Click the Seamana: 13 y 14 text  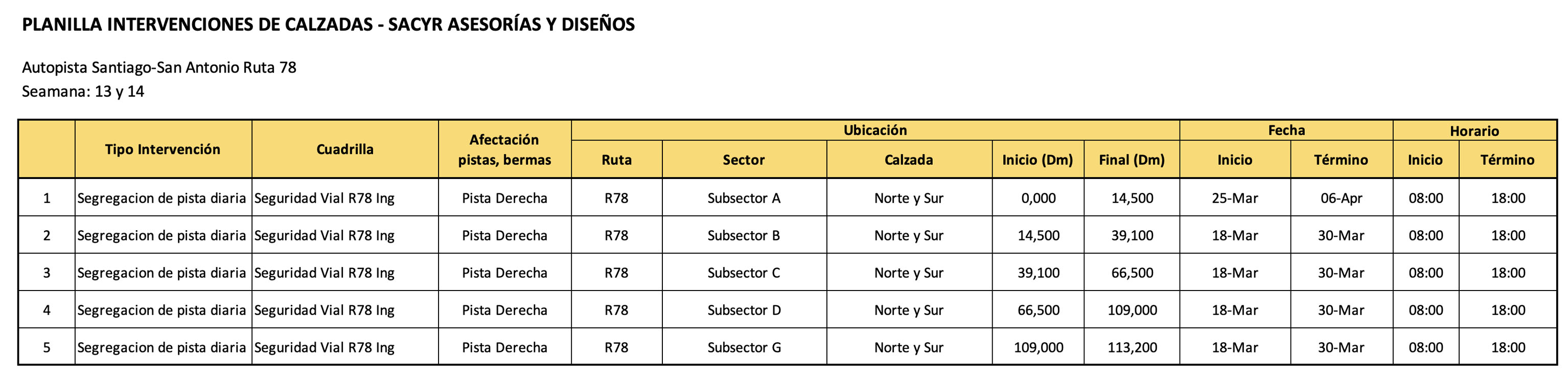(83, 92)
